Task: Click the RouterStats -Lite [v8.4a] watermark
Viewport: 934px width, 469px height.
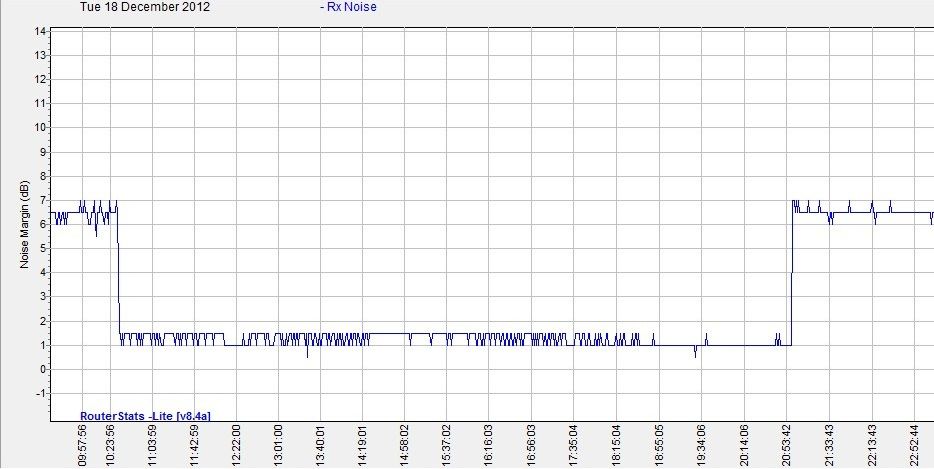Action: [x=145, y=416]
